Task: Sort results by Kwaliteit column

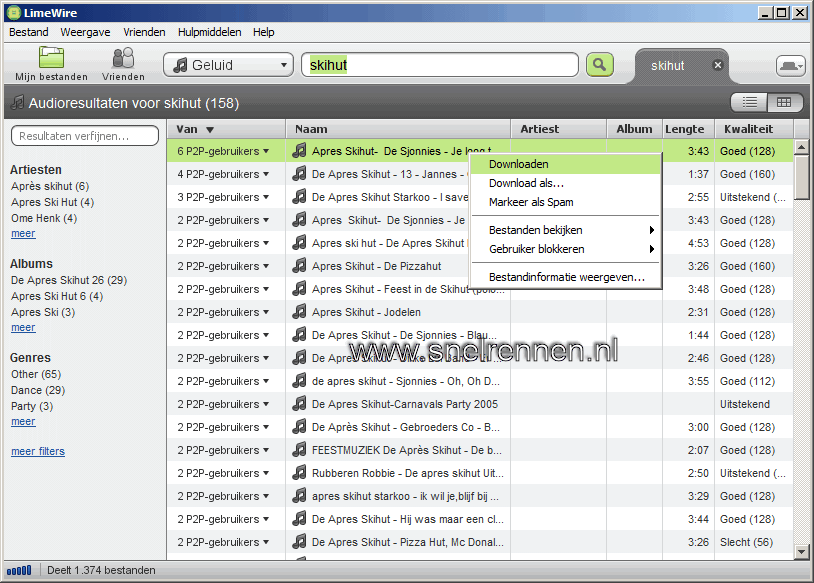Action: (x=754, y=129)
